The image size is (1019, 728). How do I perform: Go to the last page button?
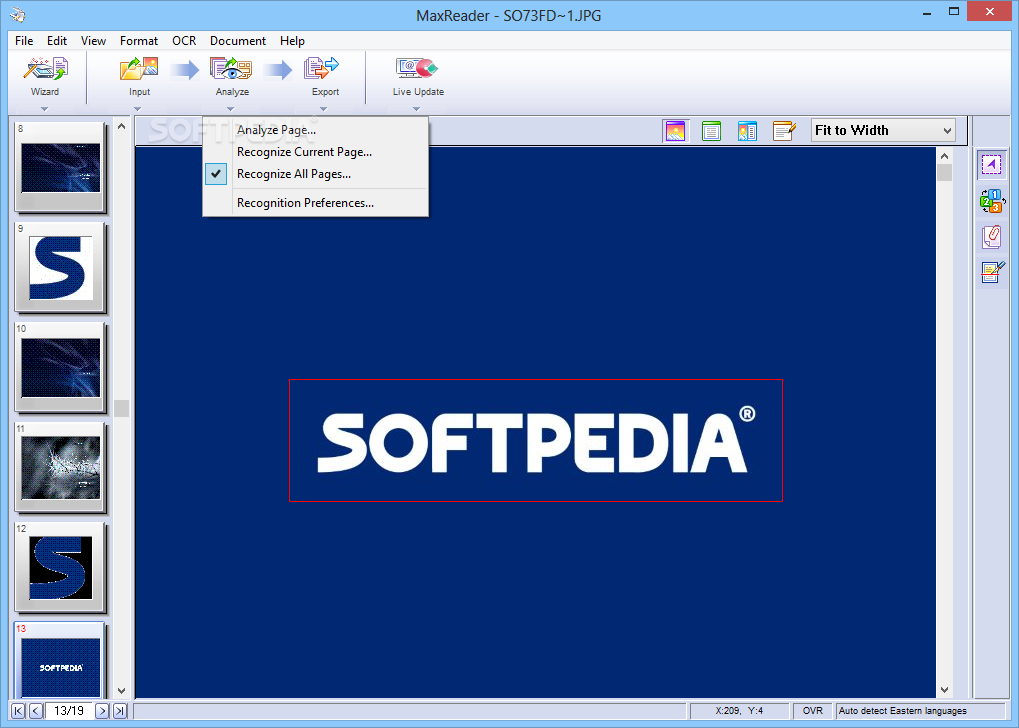pos(120,711)
